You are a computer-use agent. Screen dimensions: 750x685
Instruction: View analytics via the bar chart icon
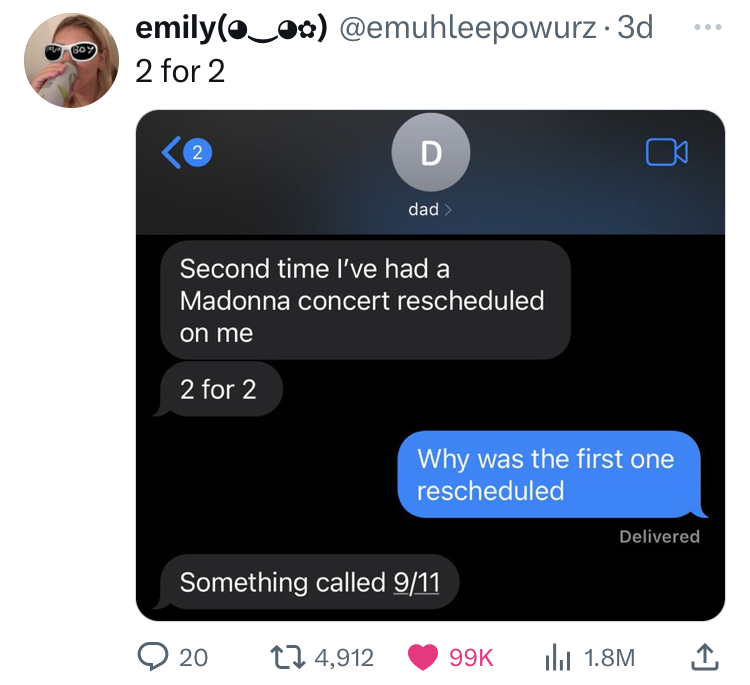pyautogui.click(x=558, y=658)
